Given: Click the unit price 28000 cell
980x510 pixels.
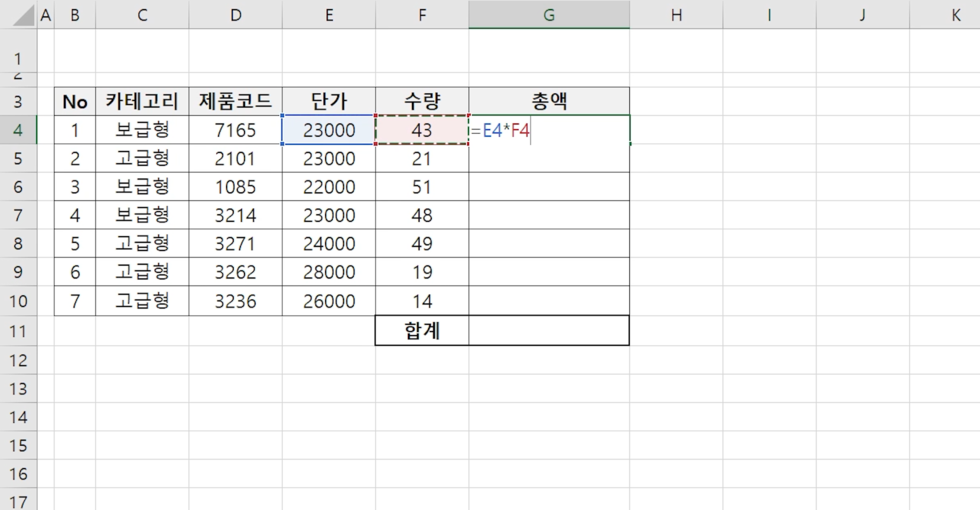Looking at the screenshot, I should [x=328, y=272].
